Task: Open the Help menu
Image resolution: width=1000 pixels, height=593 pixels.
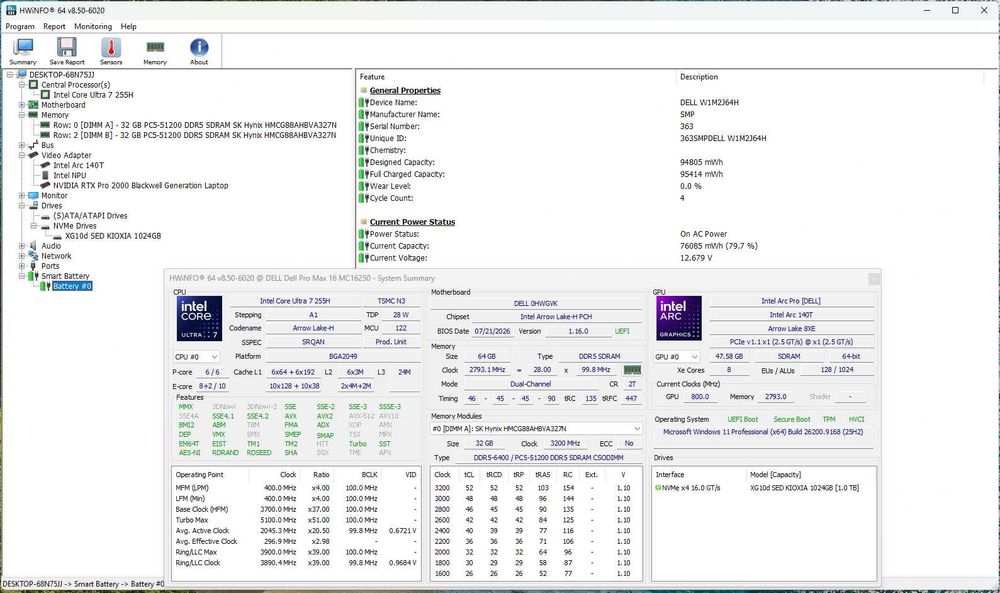Action: pos(128,27)
